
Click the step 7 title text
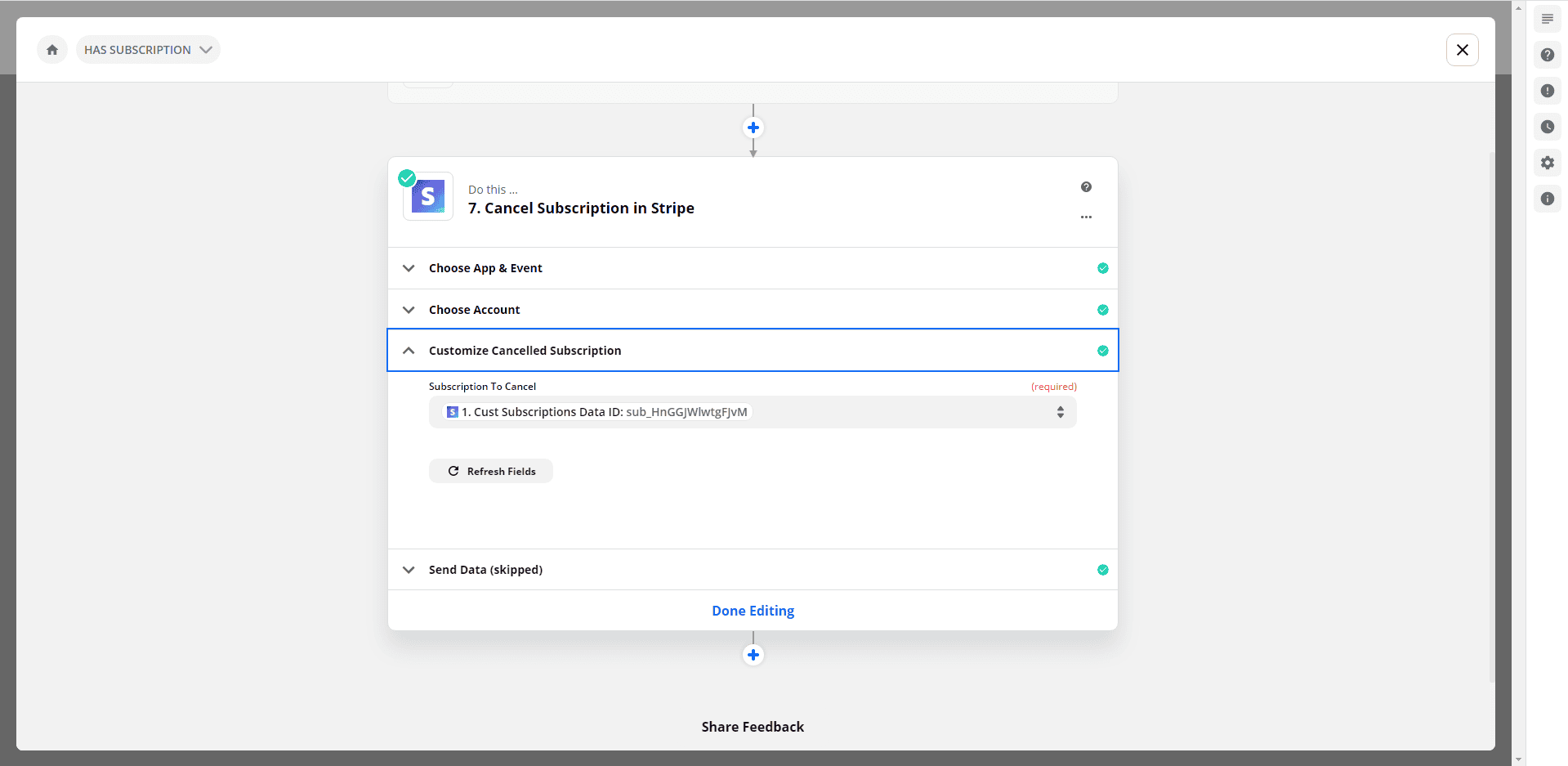coord(581,208)
